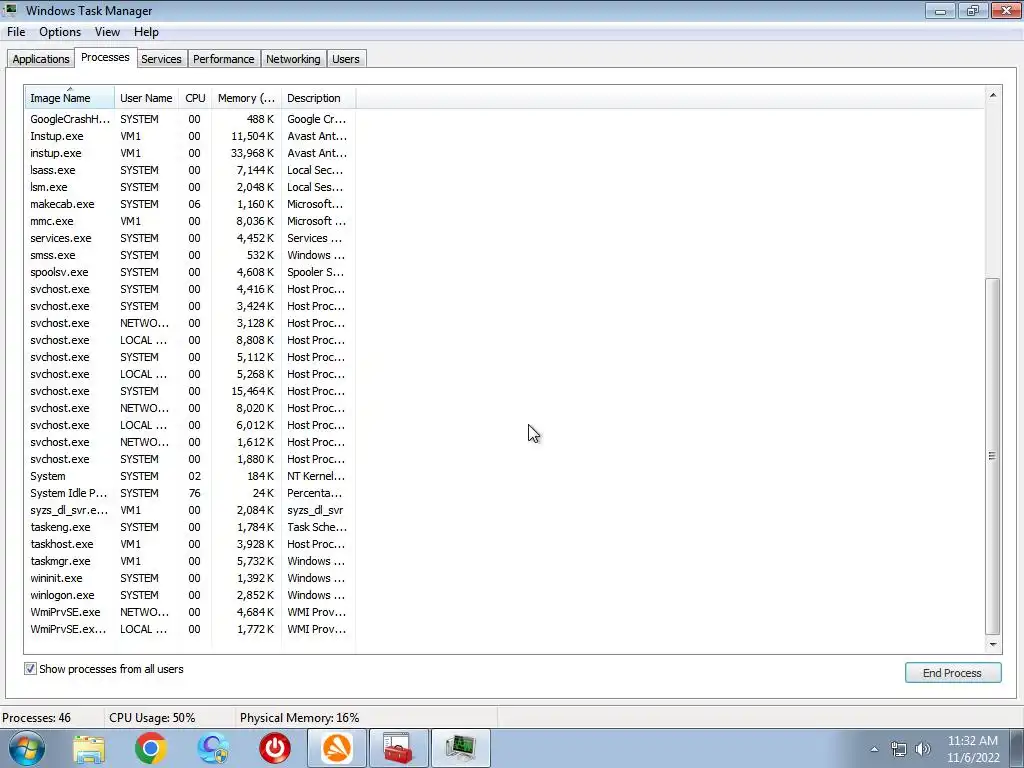Switch to the Performance tab
Screen dimensions: 1024x768
[223, 59]
